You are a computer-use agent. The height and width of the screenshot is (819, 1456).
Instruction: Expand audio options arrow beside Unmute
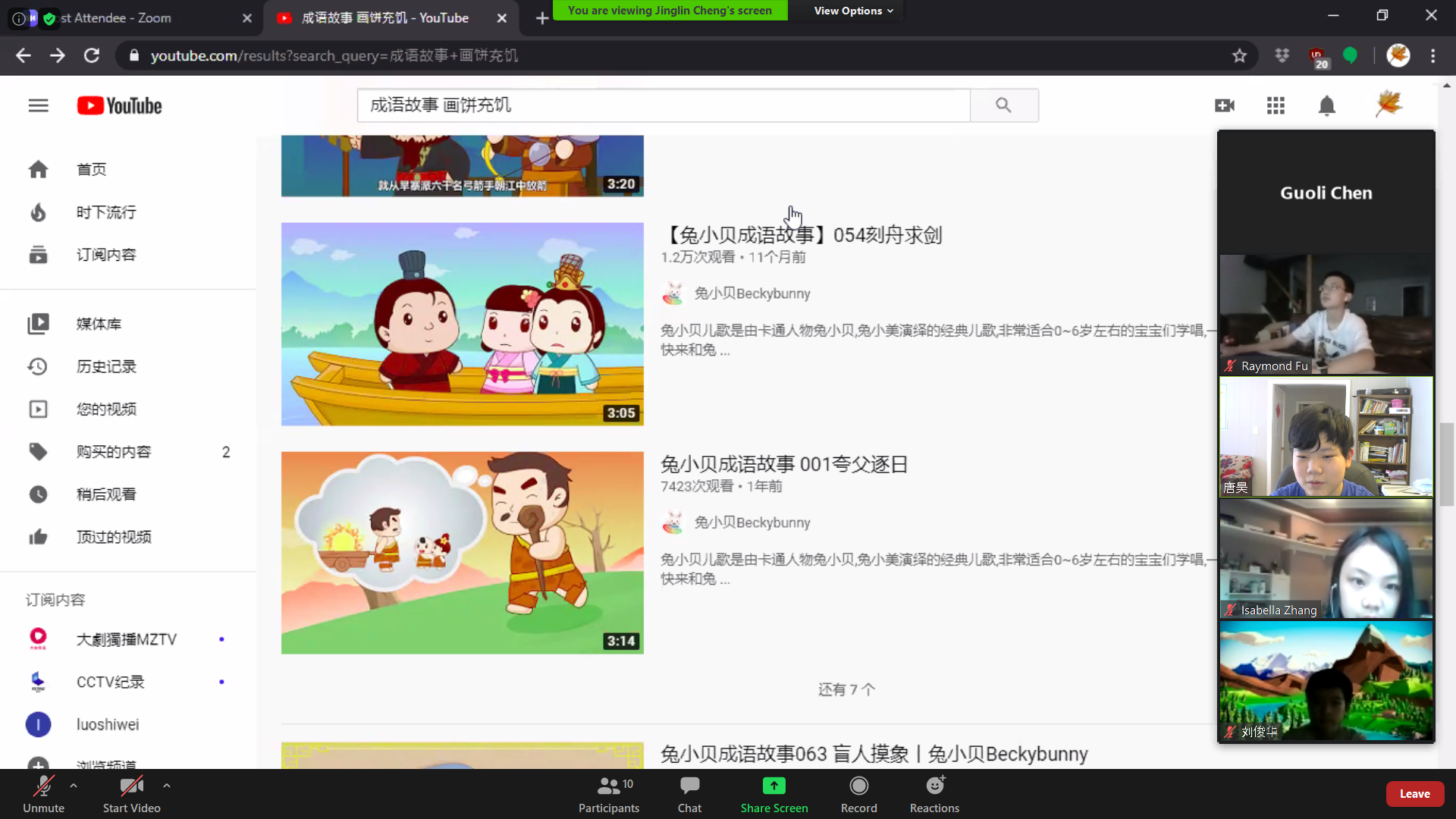[74, 786]
